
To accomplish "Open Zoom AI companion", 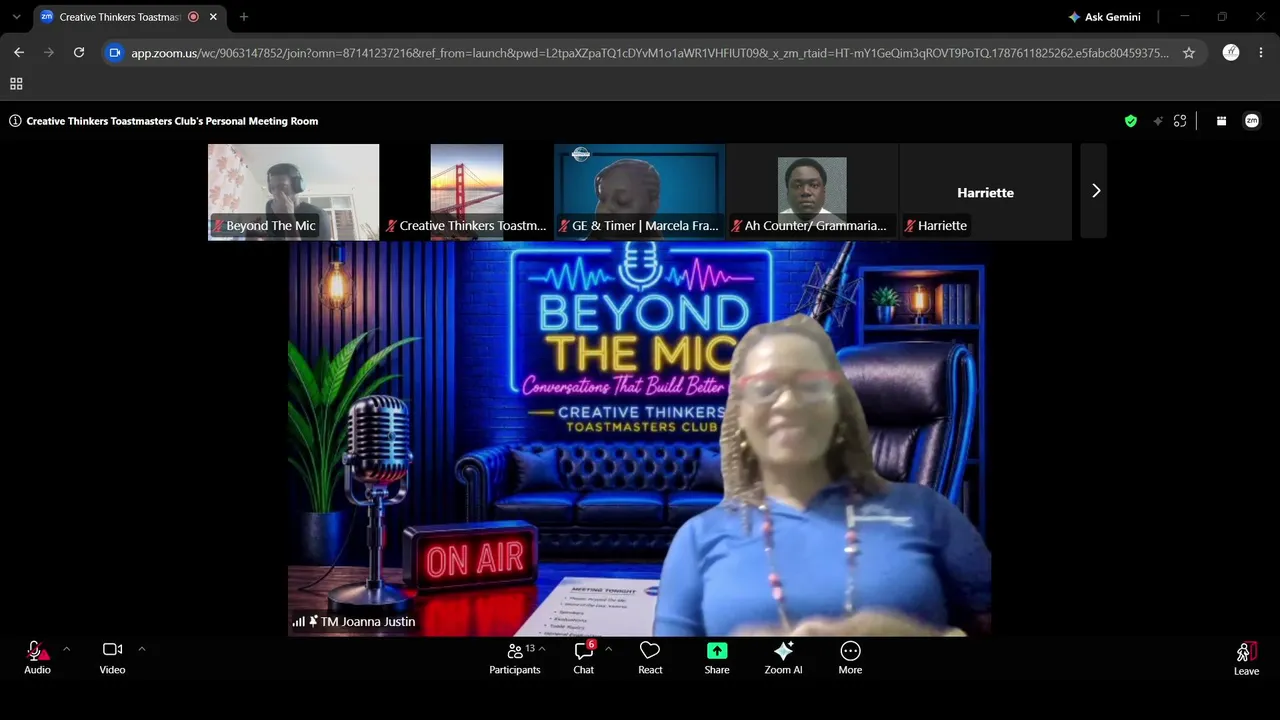I will coord(783,657).
